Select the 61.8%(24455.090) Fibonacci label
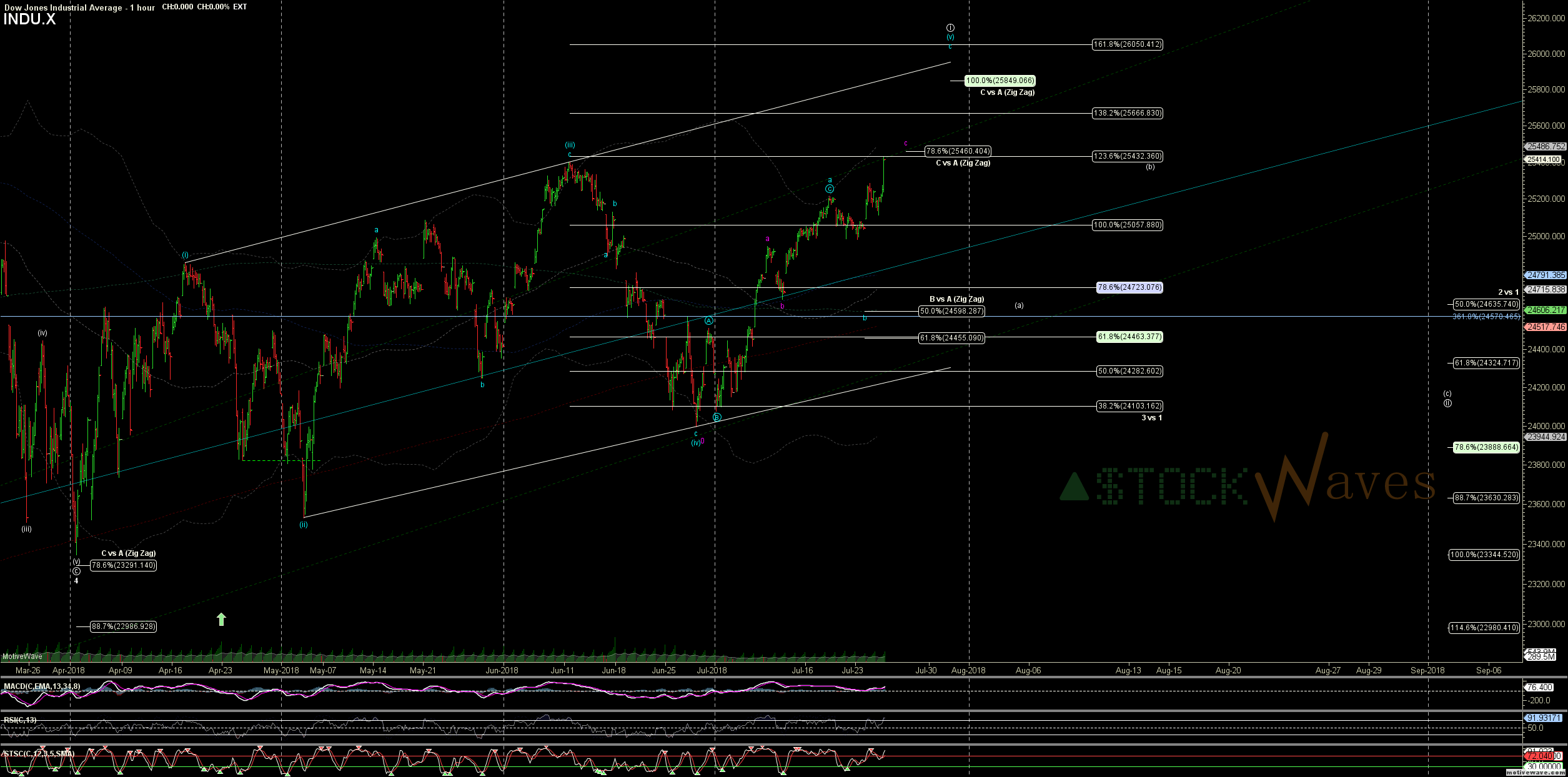This screenshot has height=777, width=1568. [x=951, y=338]
